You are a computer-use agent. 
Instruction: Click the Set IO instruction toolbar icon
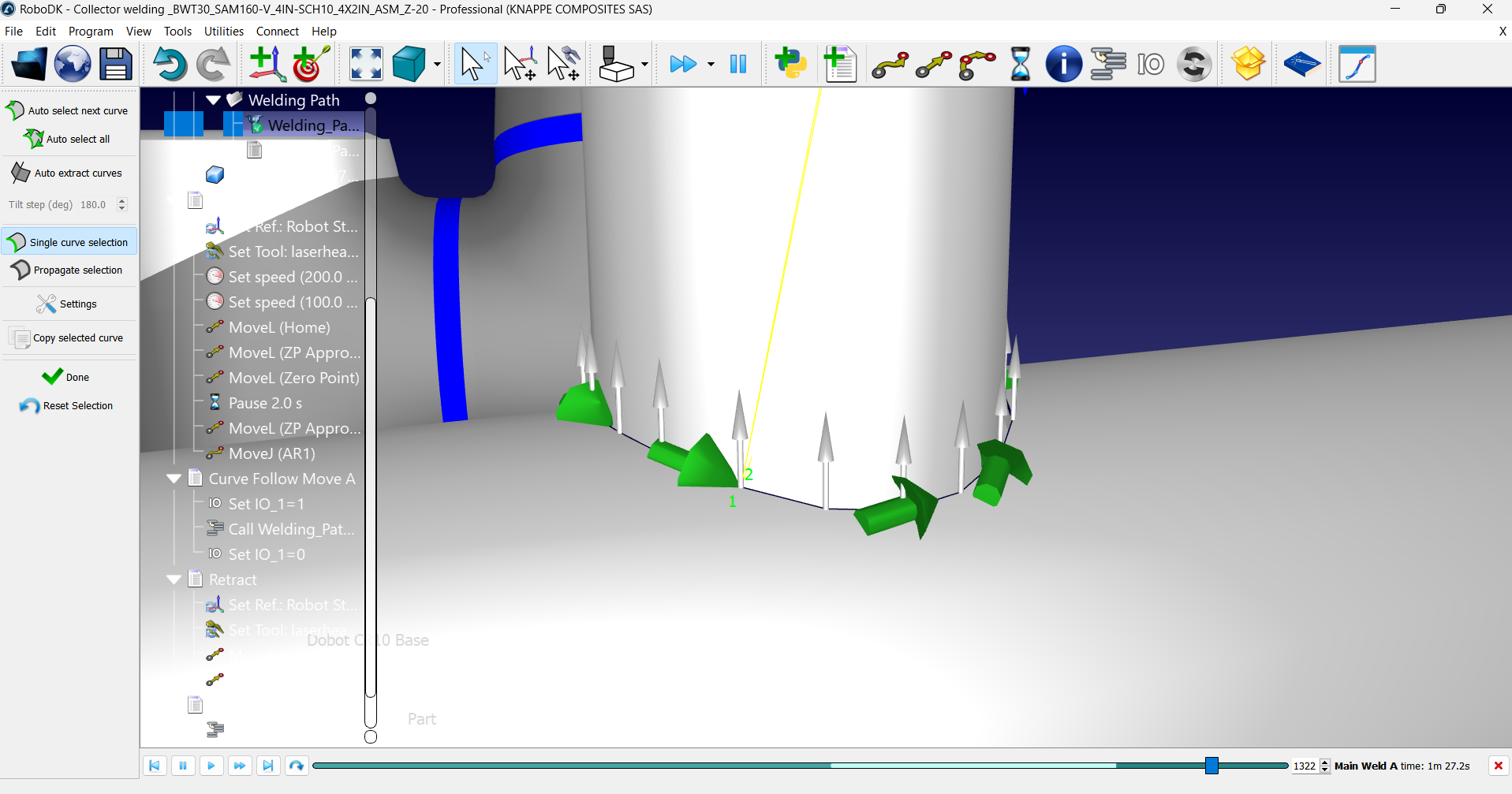[1151, 64]
